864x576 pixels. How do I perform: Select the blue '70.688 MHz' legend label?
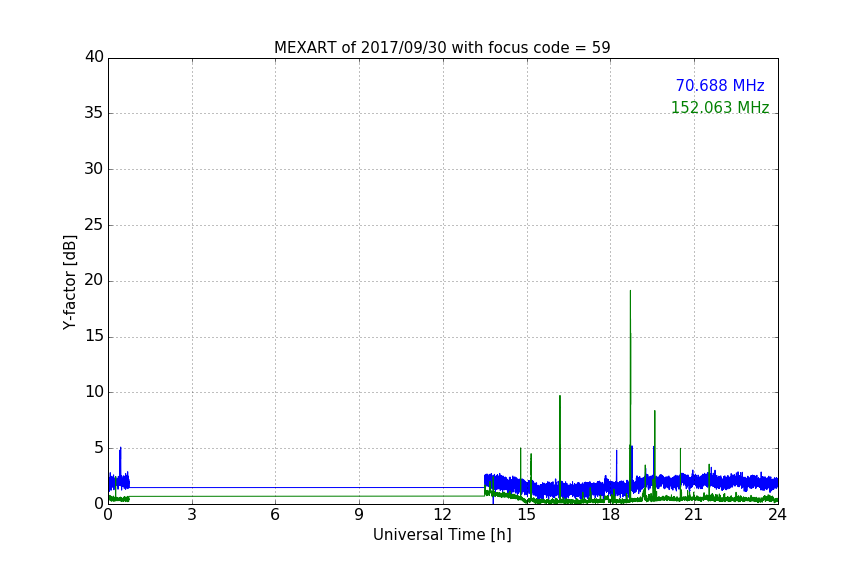click(720, 85)
